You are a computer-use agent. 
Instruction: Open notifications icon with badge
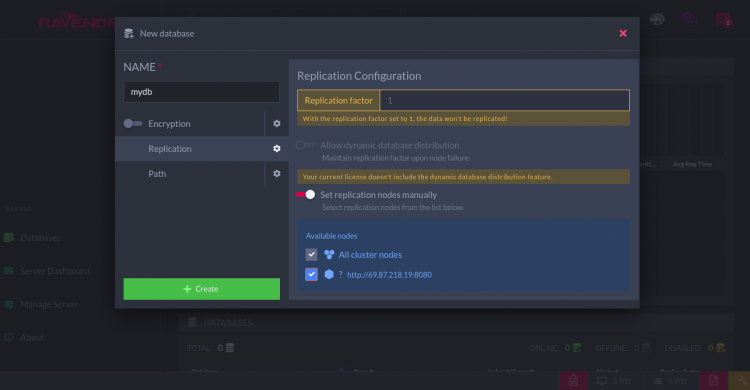(724, 20)
